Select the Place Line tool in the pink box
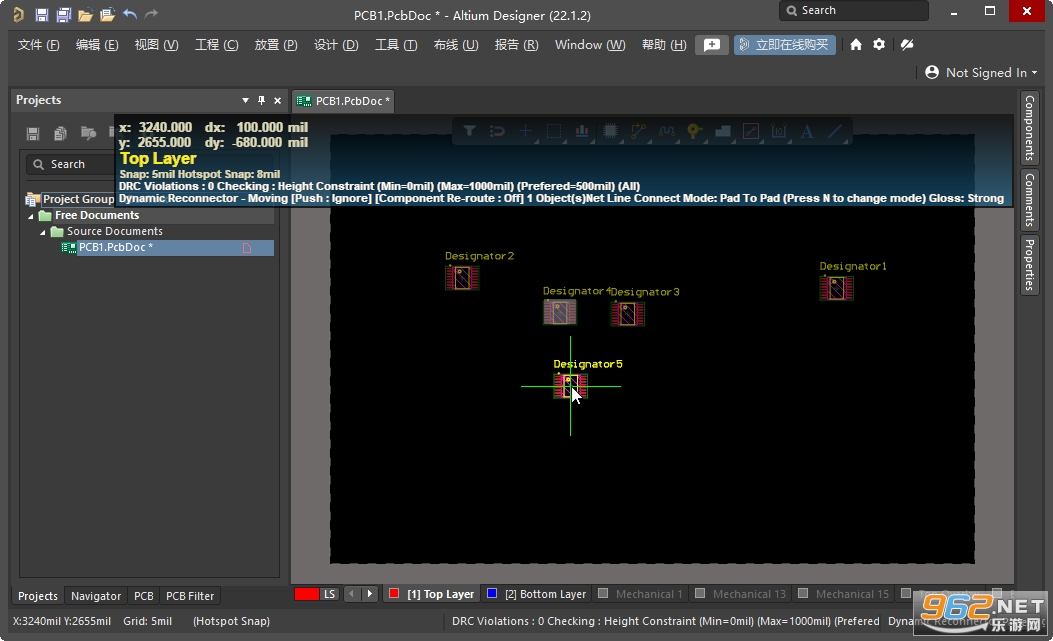The width and height of the screenshot is (1053, 641). [751, 131]
